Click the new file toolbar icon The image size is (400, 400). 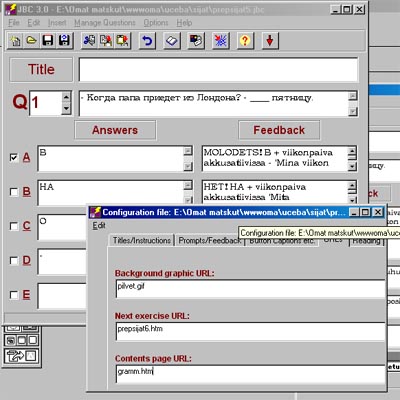pos(15,41)
